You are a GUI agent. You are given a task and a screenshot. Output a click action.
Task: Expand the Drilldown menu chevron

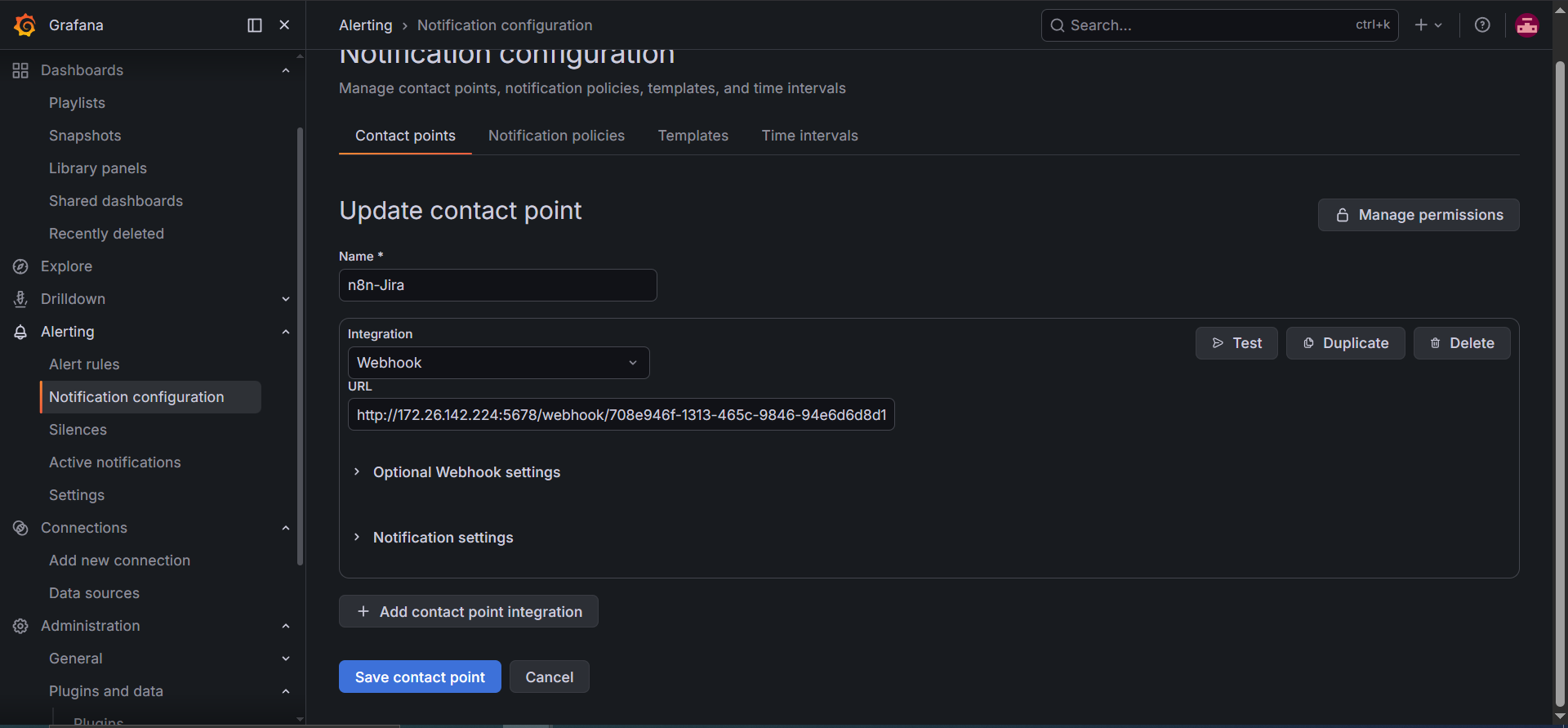coord(286,299)
